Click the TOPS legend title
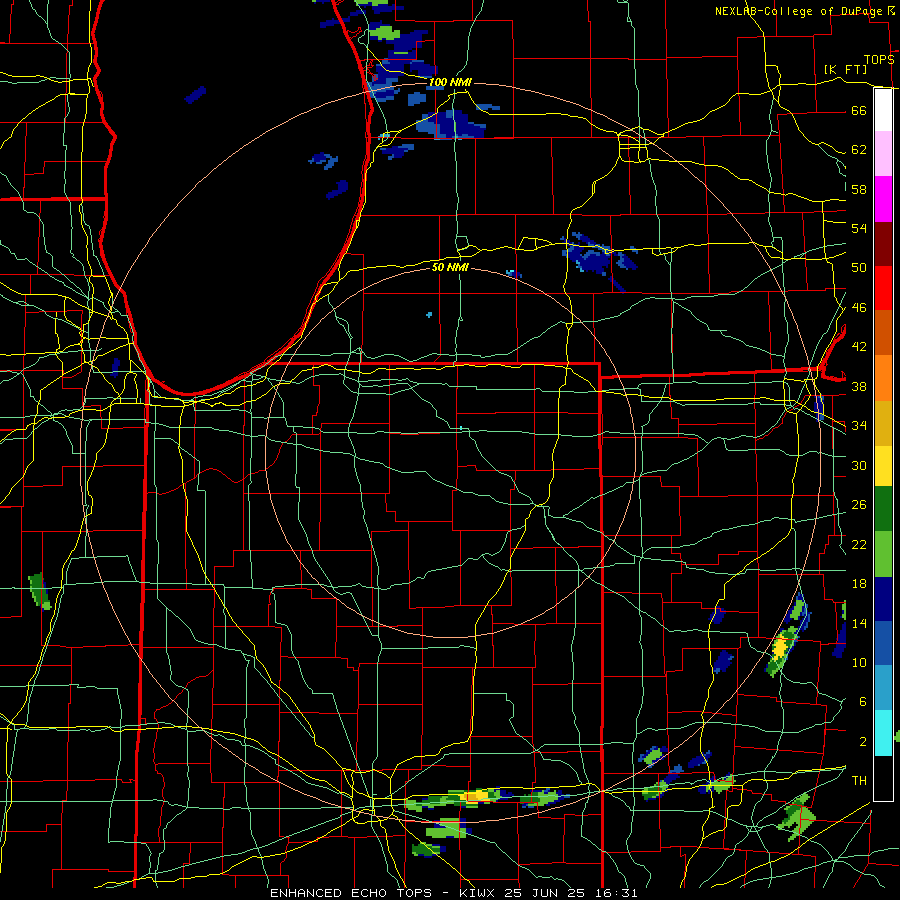The width and height of the screenshot is (900, 900). [879, 60]
